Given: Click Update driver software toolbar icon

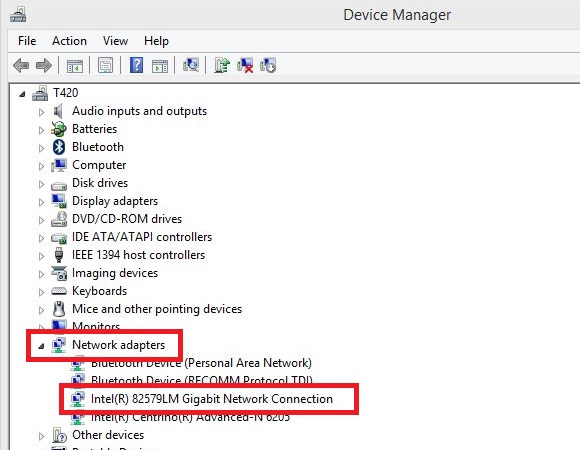Looking at the screenshot, I should (222, 65).
